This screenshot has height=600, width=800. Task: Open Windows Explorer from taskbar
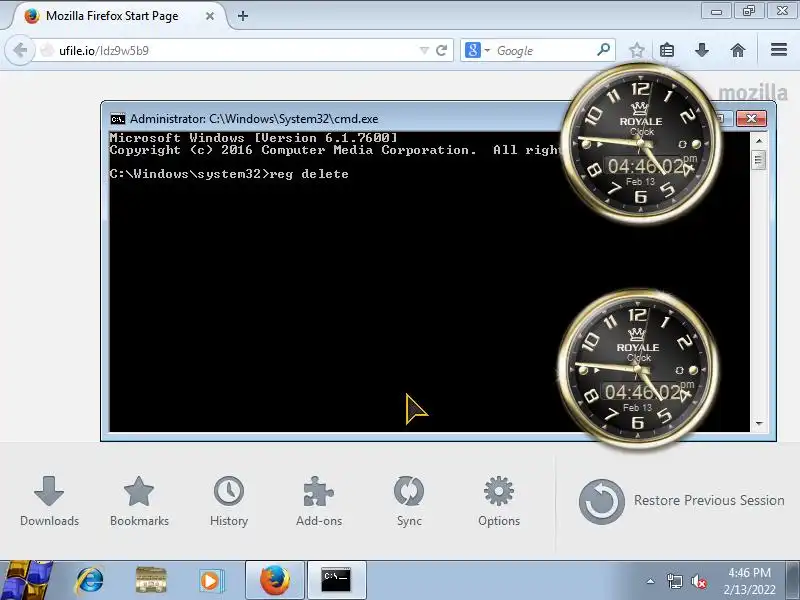pos(151,581)
